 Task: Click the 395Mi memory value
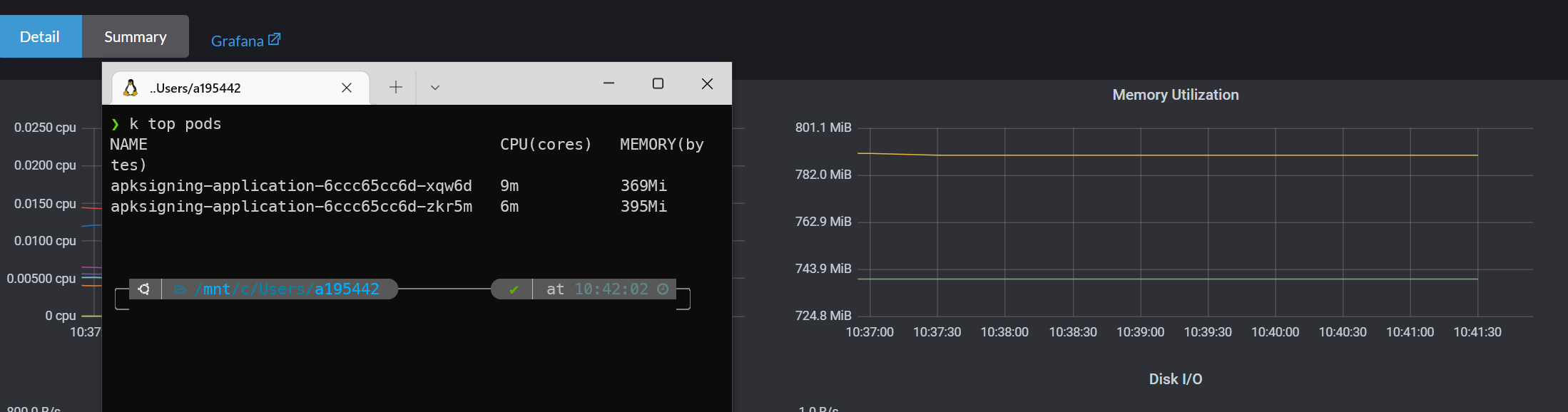[643, 207]
